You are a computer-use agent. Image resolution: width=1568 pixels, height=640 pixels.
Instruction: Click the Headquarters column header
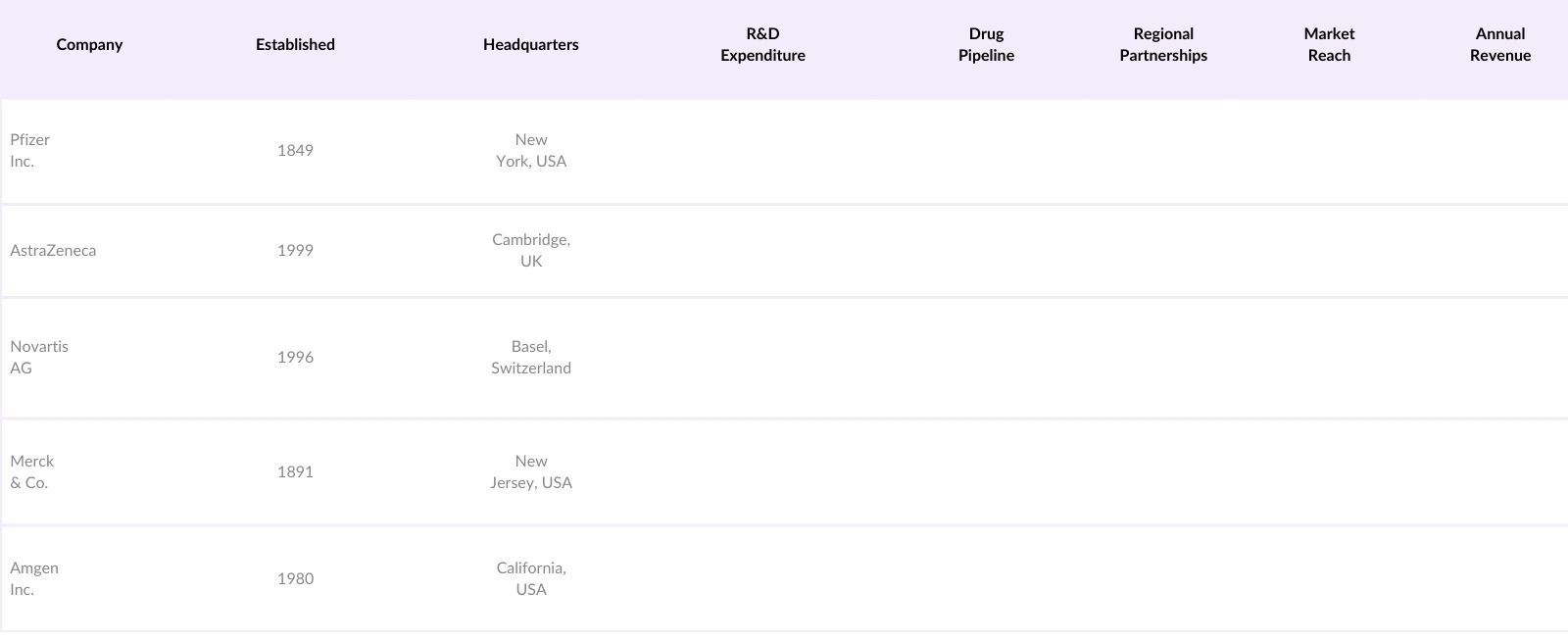click(x=530, y=45)
